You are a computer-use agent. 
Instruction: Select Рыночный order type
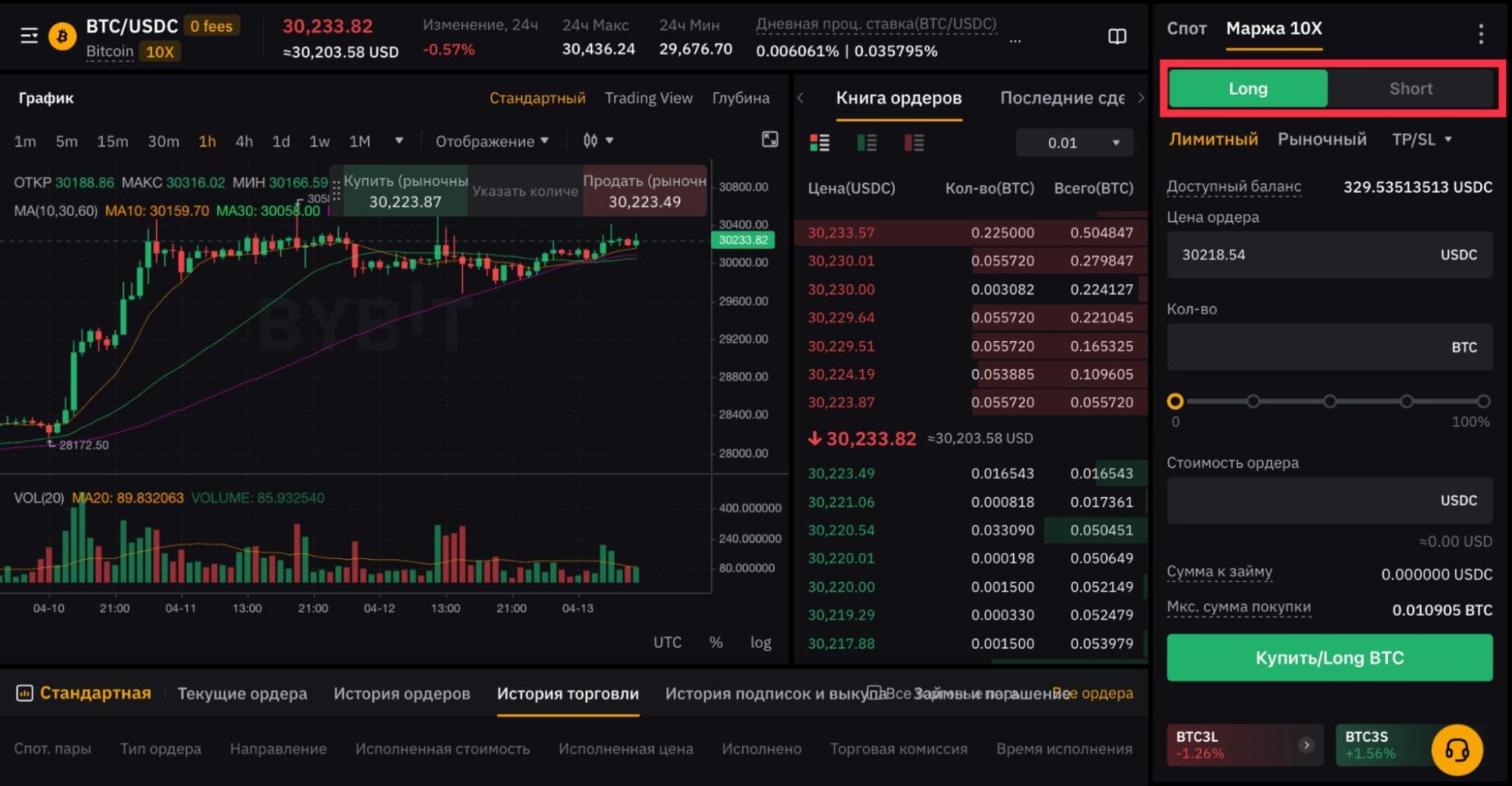1321,139
